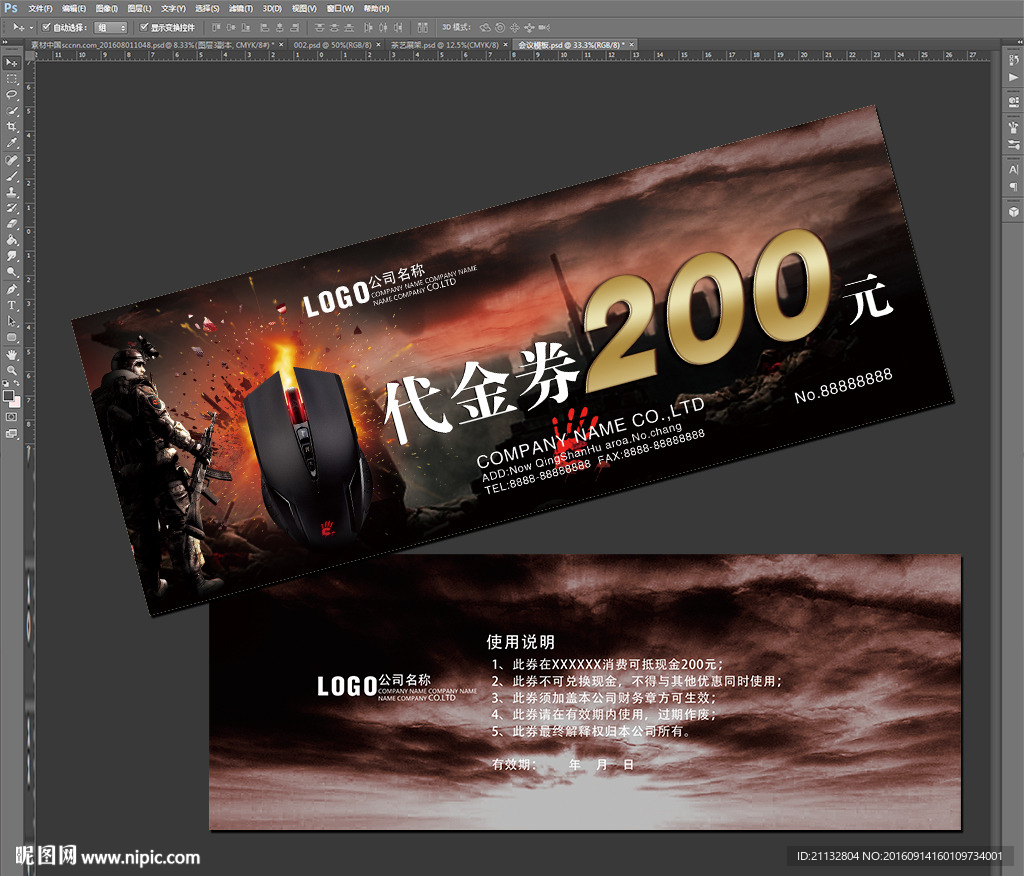Align right edges in options bar
The height and width of the screenshot is (876, 1024).
[x=295, y=27]
